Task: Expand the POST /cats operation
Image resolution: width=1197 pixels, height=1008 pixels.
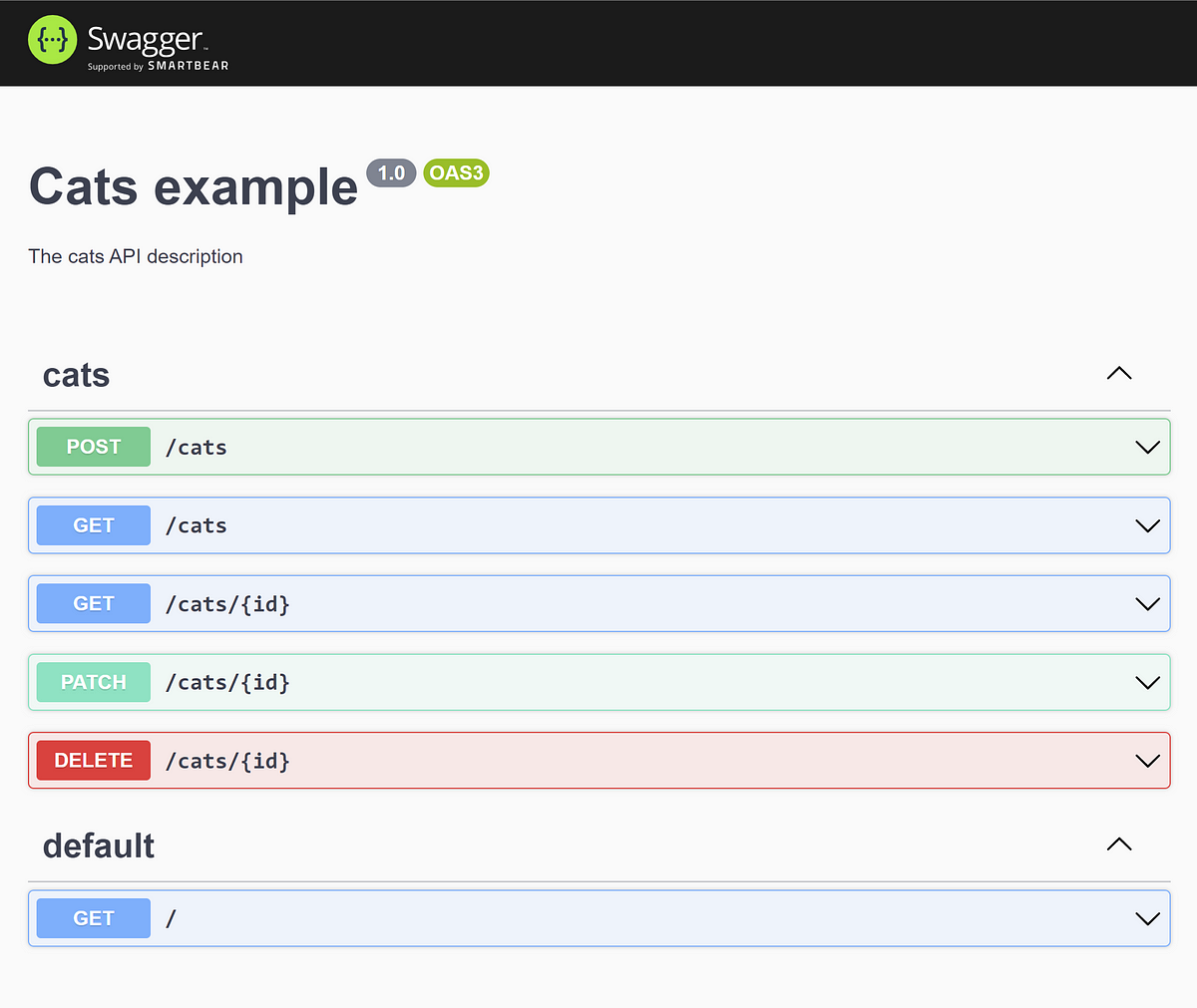Action: point(1146,447)
